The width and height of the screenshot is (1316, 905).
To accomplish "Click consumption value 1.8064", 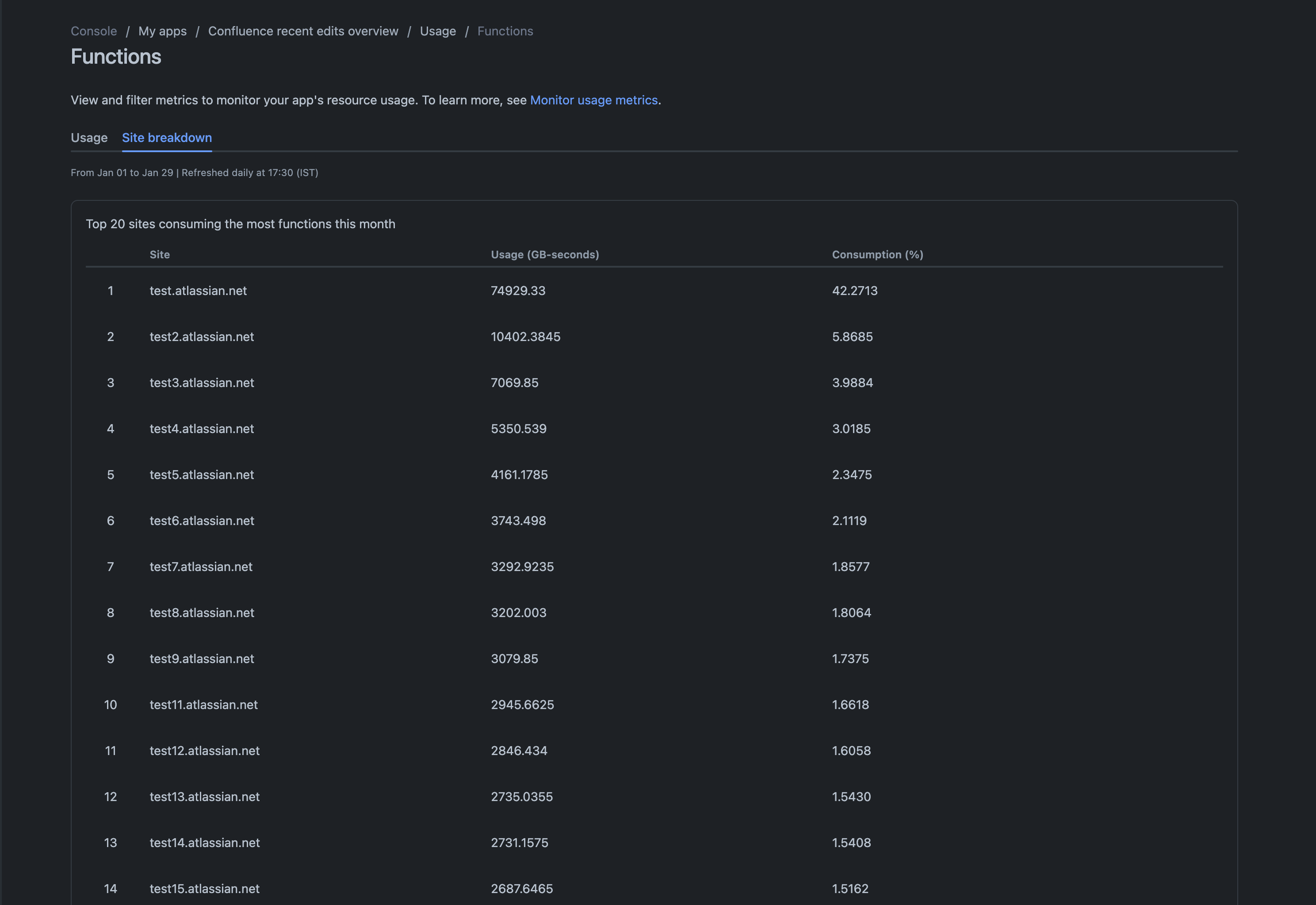I will [x=851, y=613].
